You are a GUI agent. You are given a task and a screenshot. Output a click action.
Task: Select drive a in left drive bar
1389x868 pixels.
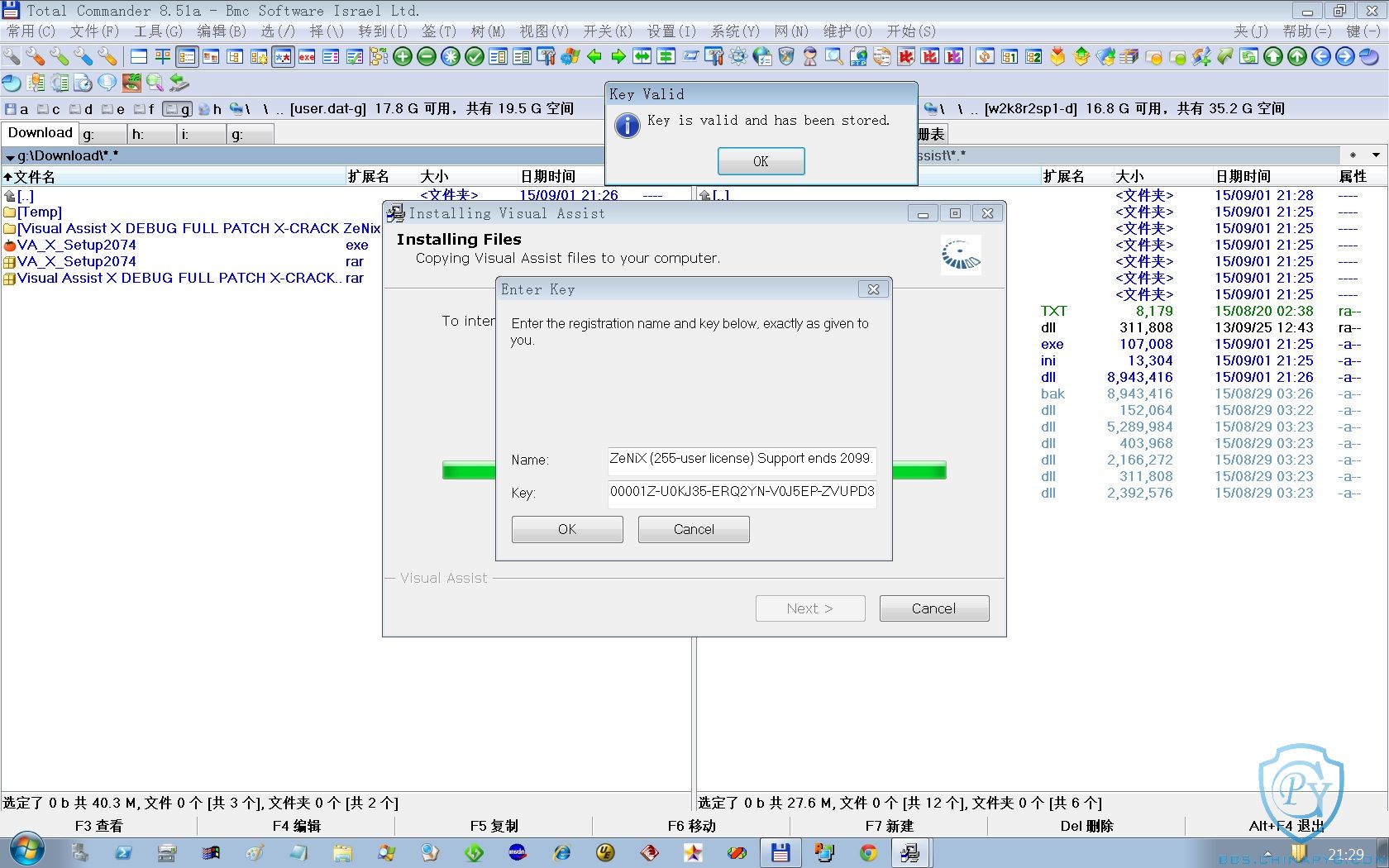[17, 109]
